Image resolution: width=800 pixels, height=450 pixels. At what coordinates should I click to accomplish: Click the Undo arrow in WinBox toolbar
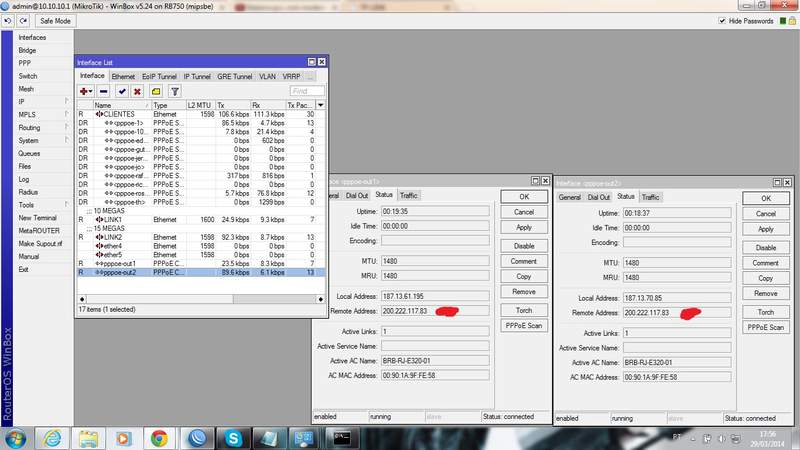[x=10, y=20]
